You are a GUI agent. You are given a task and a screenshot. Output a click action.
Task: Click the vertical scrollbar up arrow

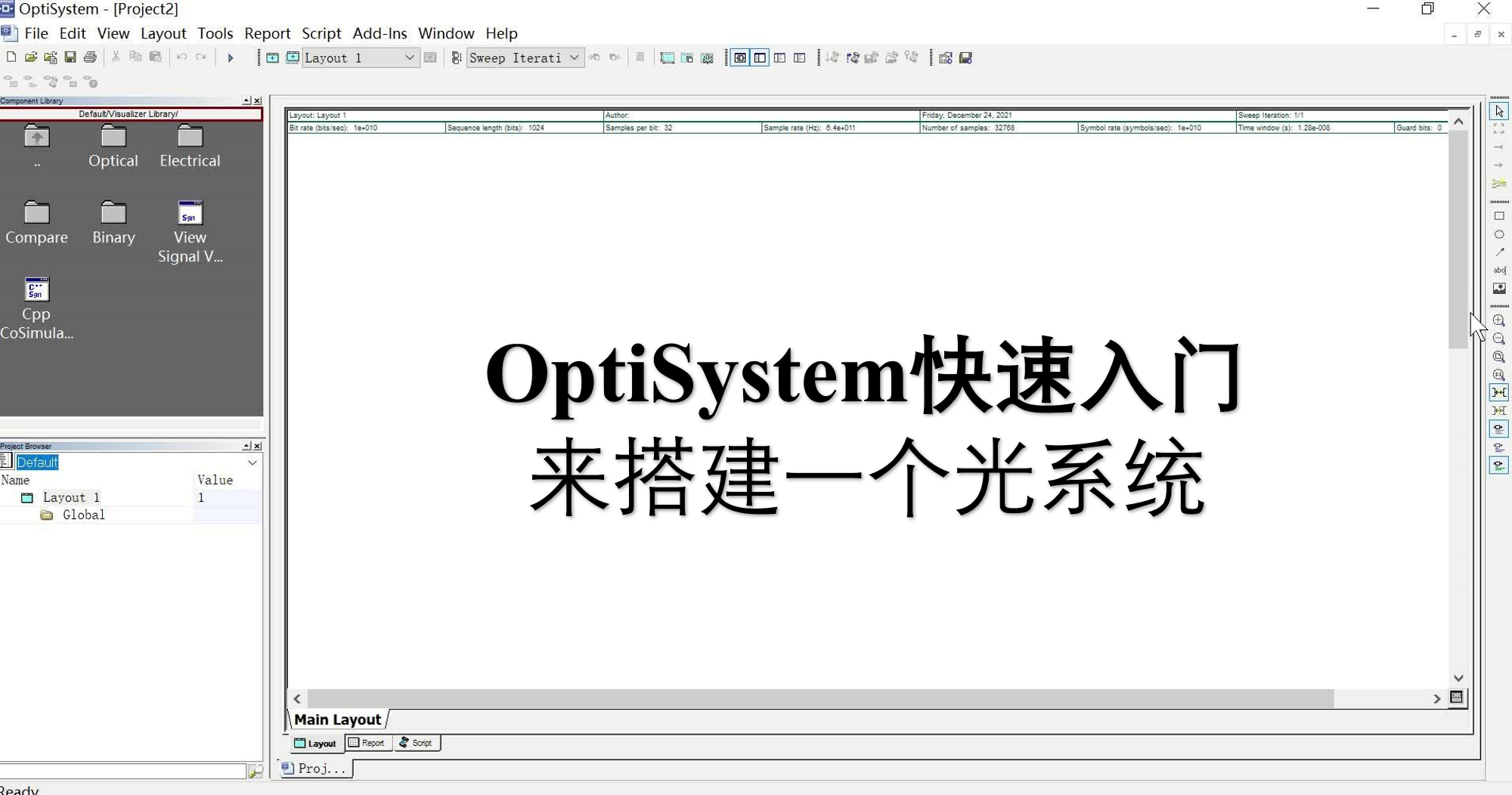[x=1458, y=121]
